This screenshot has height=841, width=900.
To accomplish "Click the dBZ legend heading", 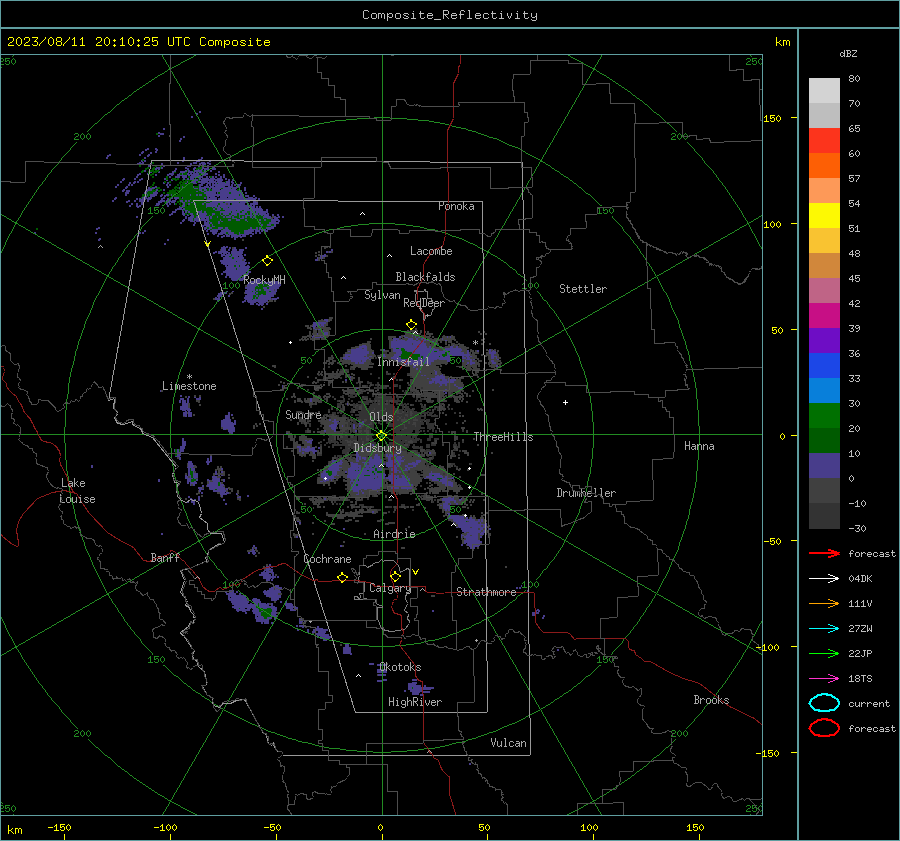I will click(x=848, y=53).
